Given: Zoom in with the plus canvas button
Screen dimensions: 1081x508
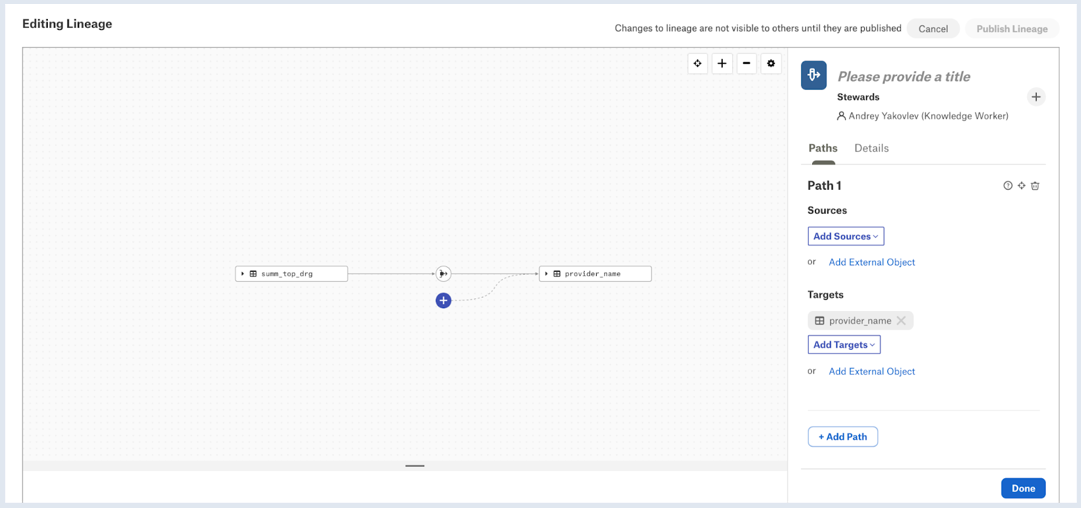Looking at the screenshot, I should 722,63.
